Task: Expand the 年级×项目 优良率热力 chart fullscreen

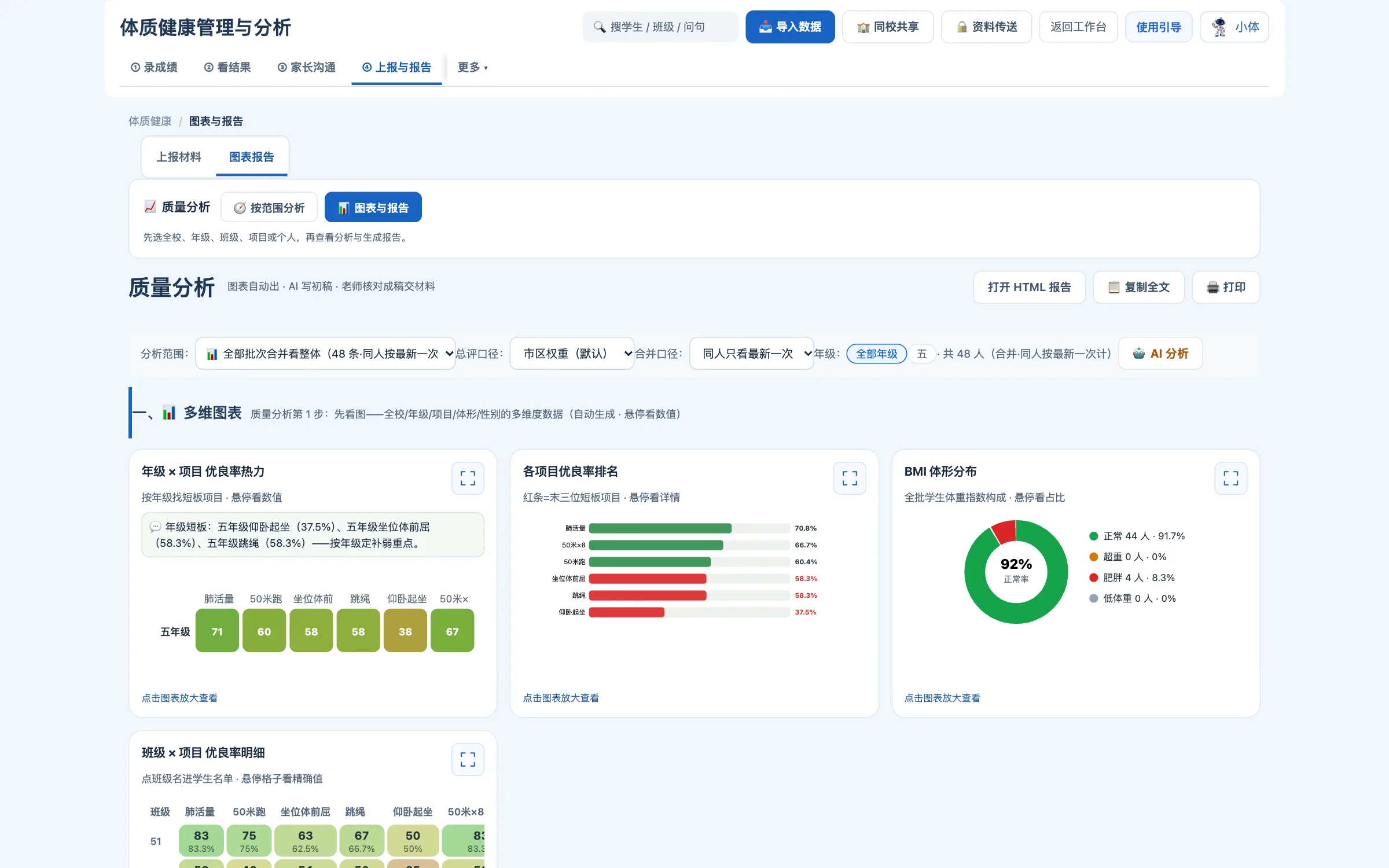Action: [468, 478]
